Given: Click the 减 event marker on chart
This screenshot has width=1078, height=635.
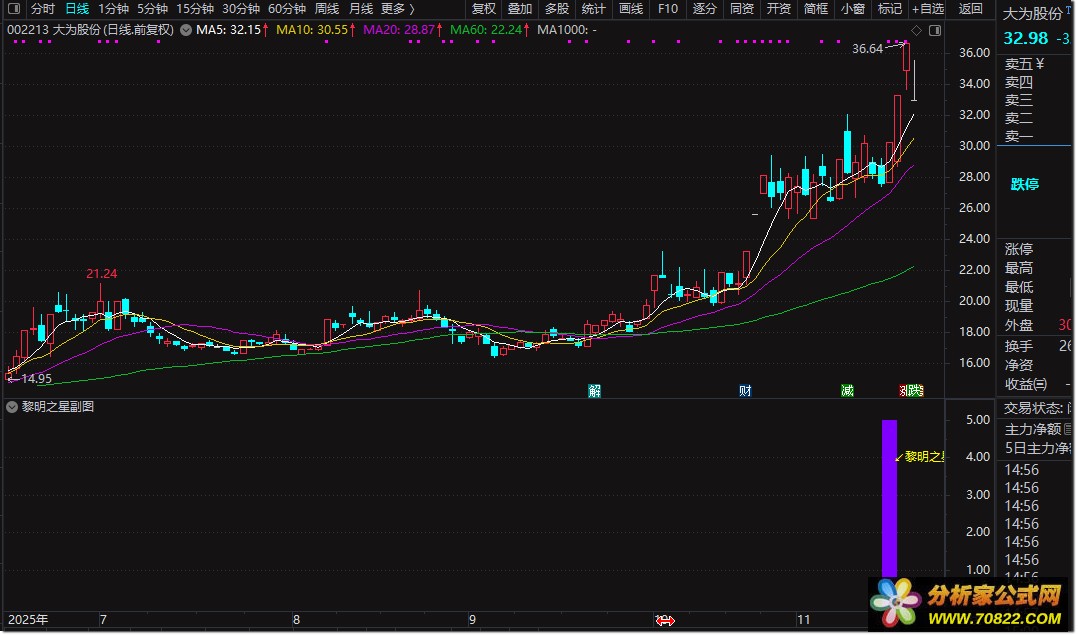Looking at the screenshot, I should (x=847, y=391).
